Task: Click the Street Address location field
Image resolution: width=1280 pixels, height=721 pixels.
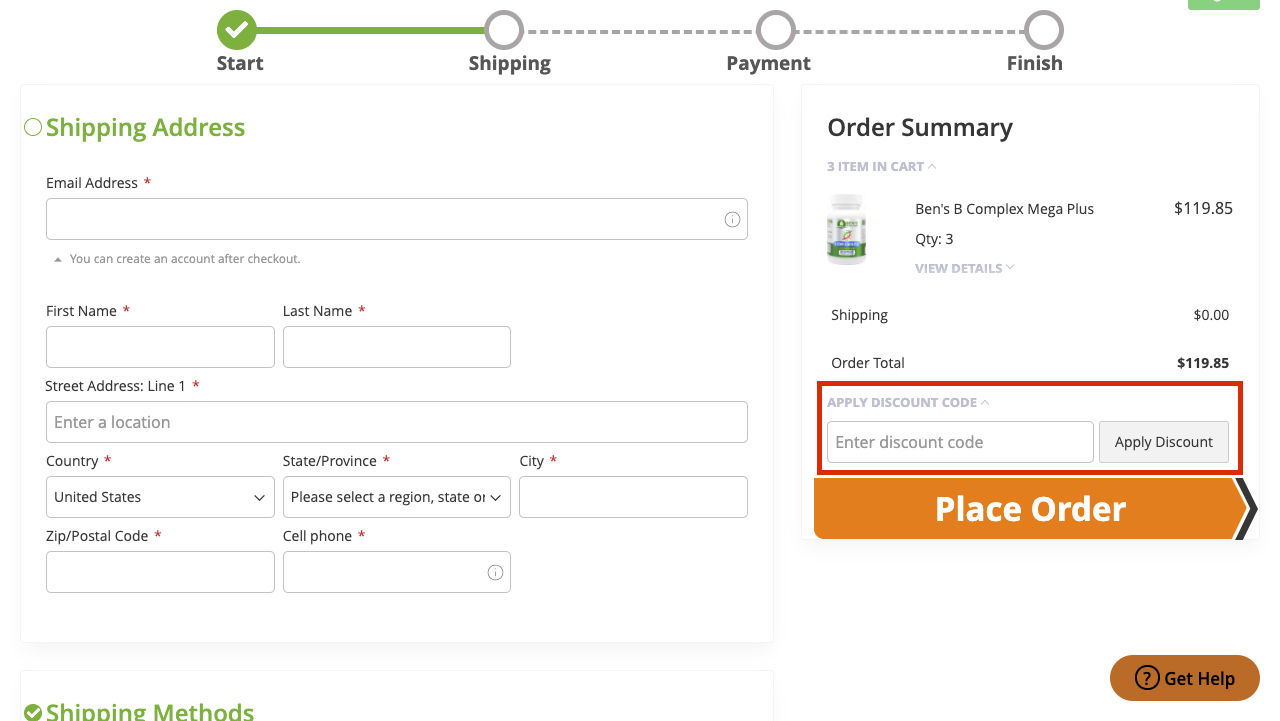Action: point(396,422)
